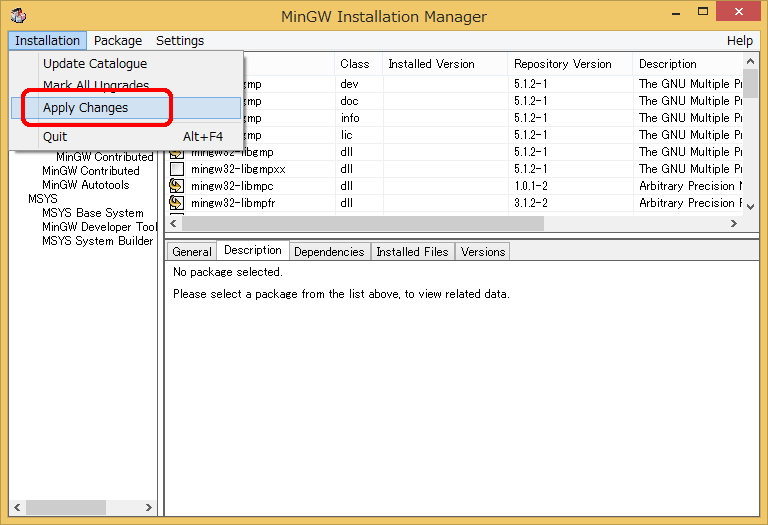768x525 pixels.
Task: Switch to the Description tab
Action: (253, 250)
